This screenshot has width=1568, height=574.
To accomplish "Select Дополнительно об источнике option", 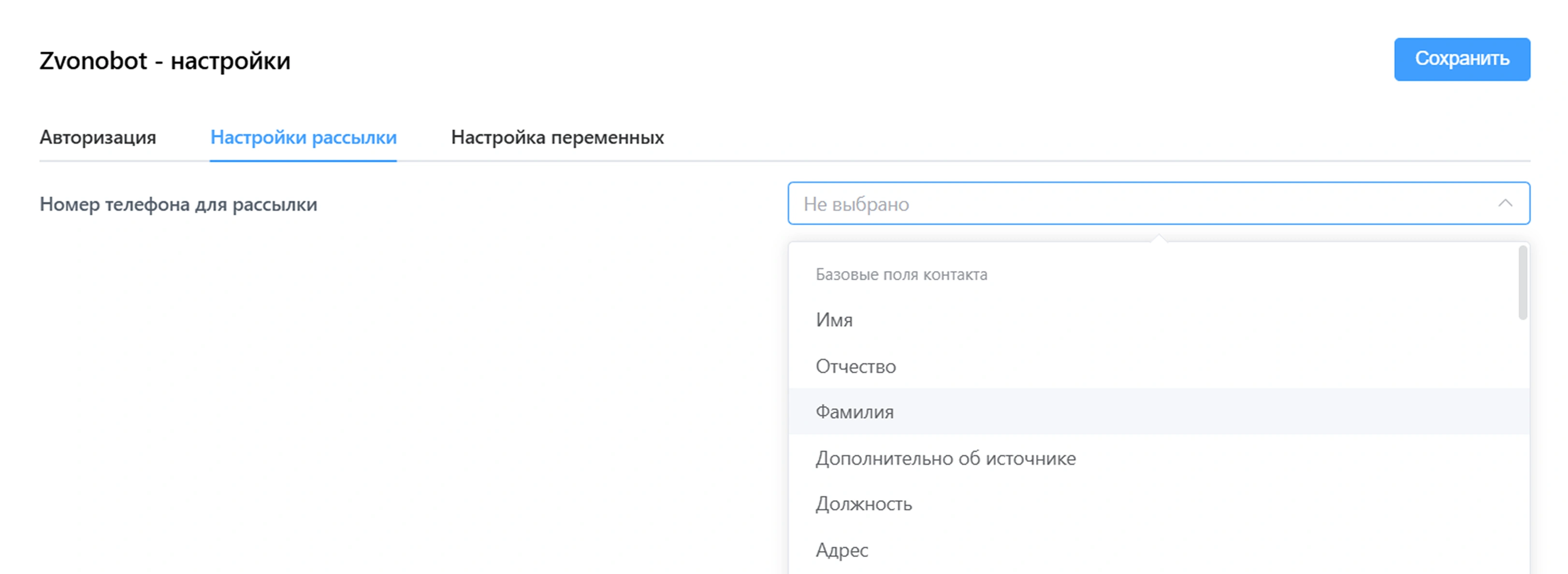I will [1158, 459].
